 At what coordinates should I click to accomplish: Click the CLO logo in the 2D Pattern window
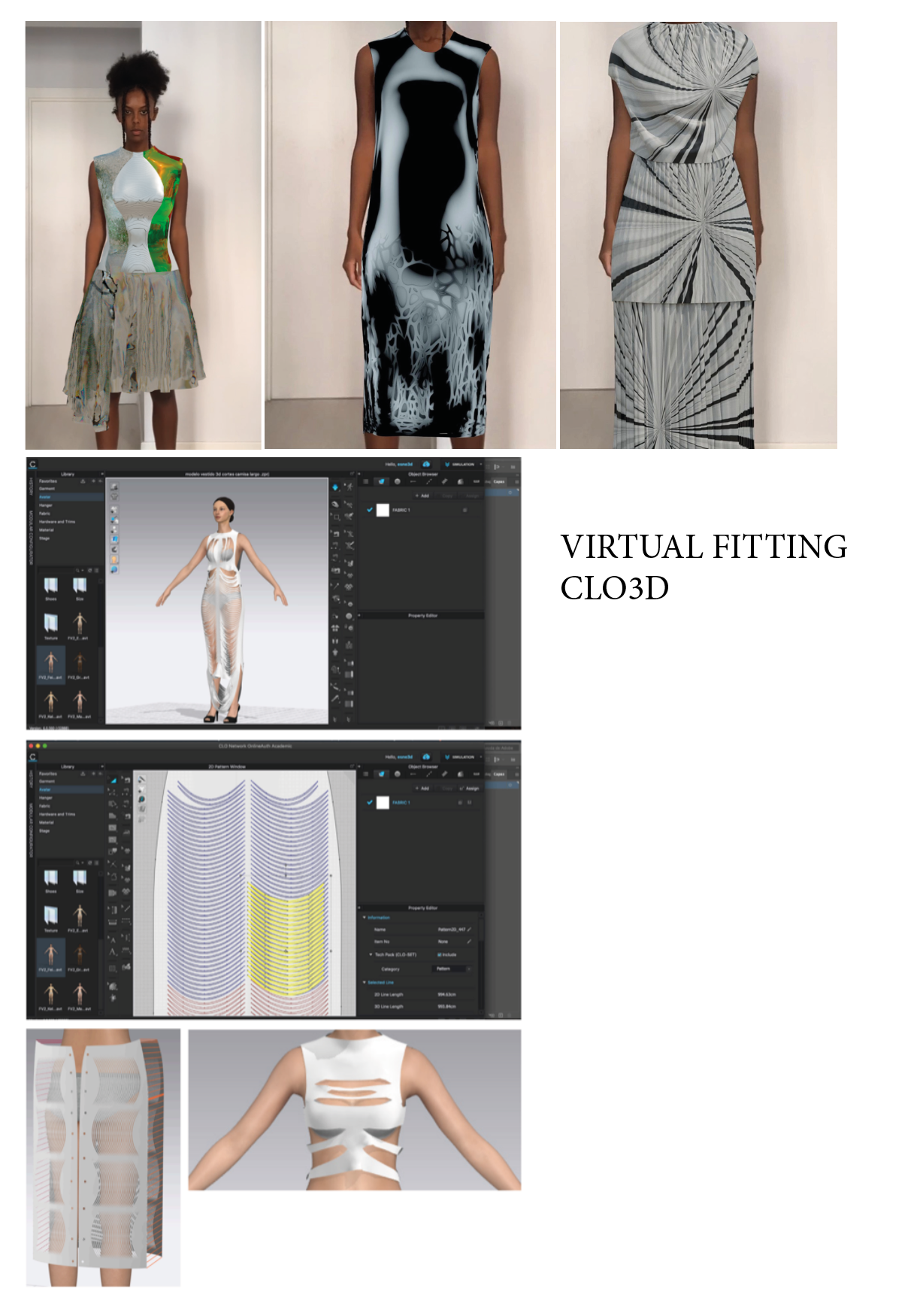(32, 757)
